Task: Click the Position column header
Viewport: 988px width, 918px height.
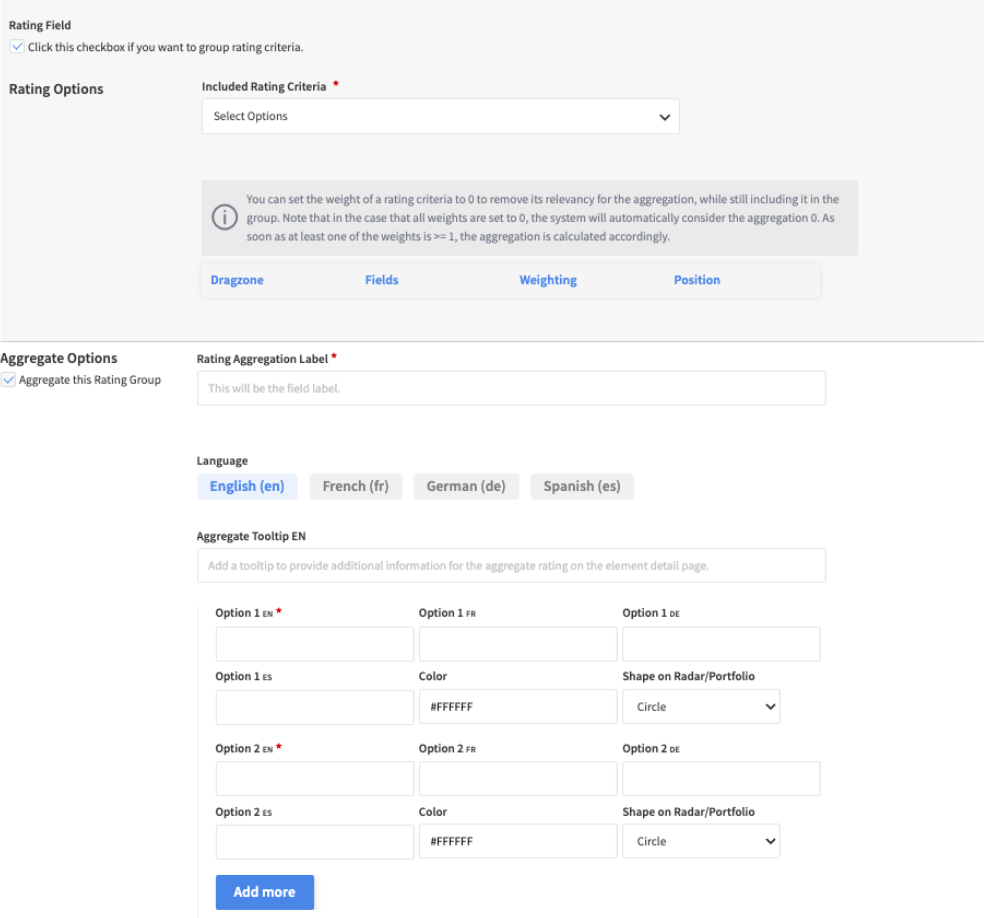Action: click(x=697, y=280)
